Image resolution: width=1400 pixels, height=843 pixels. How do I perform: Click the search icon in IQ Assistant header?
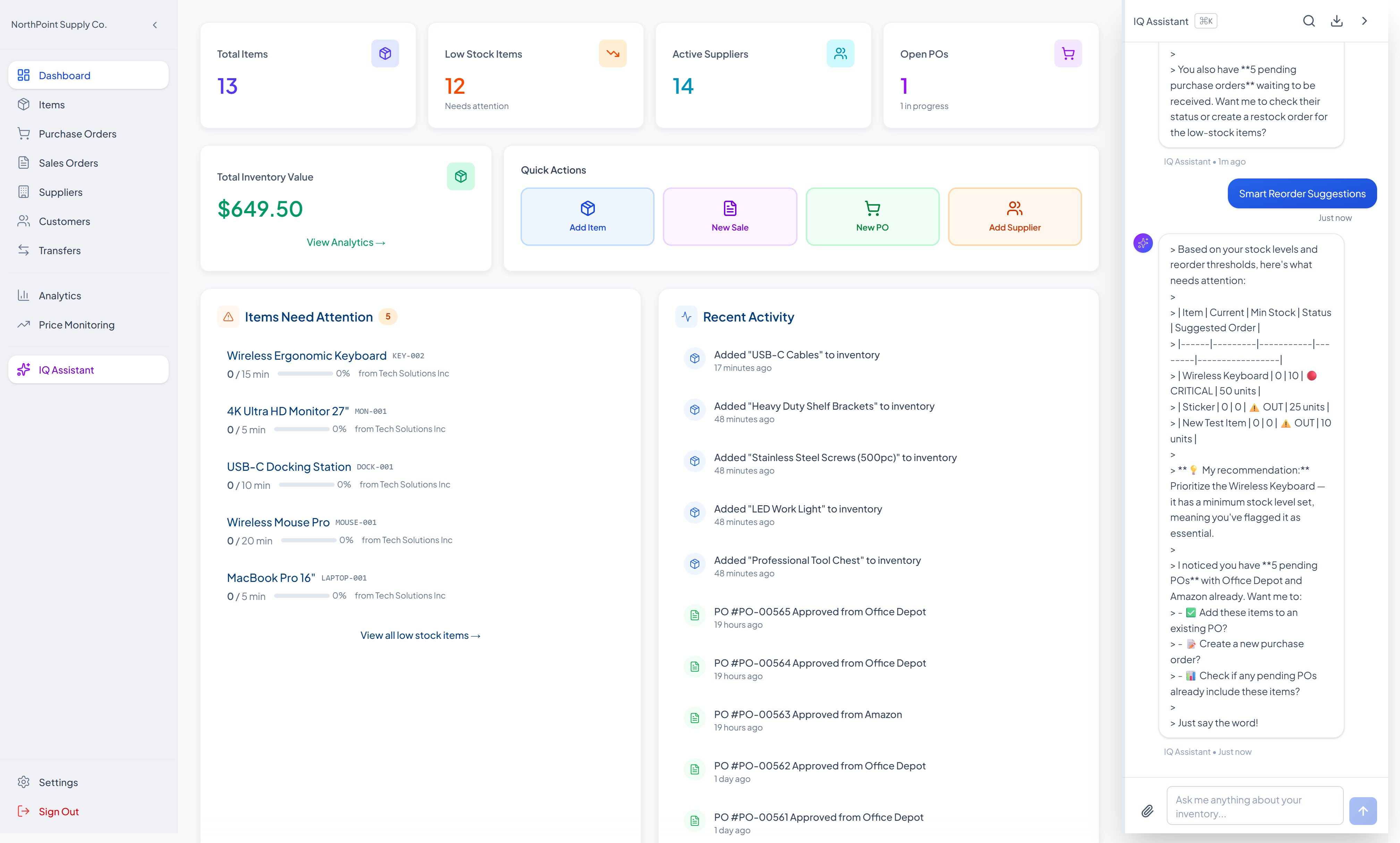pos(1309,21)
